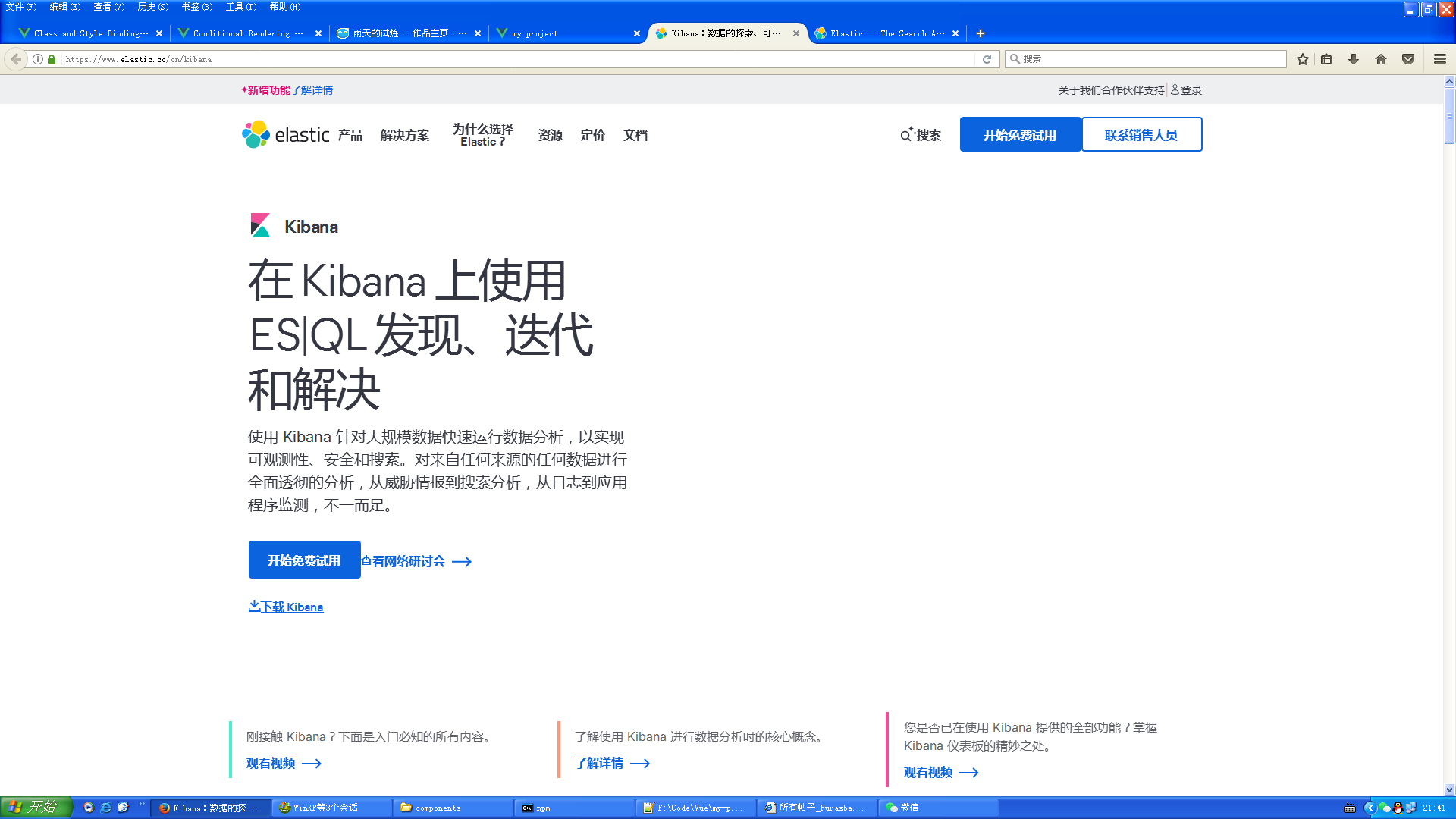Click the 下载 Kibana link
This screenshot has height=819, width=1456.
pos(286,607)
